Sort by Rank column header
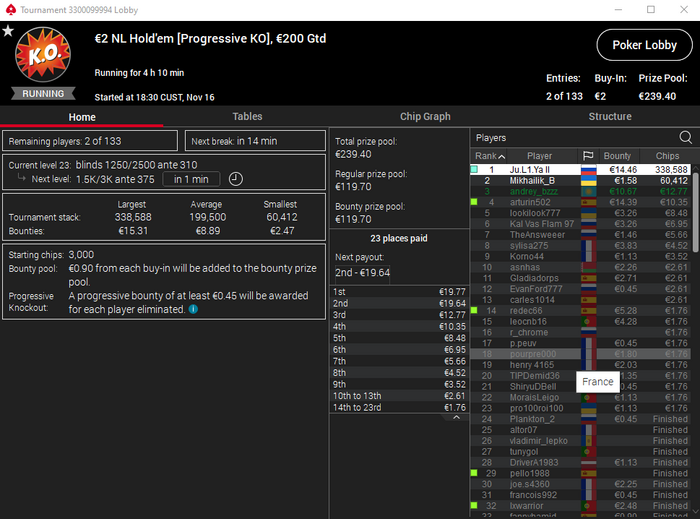Screen dimensions: 700x519 (x=490, y=156)
